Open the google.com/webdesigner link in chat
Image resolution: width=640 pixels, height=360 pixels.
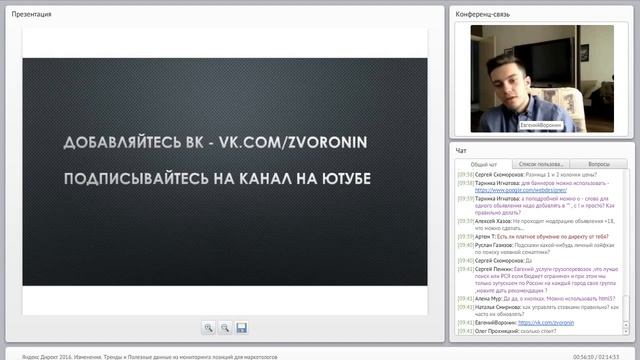(x=520, y=190)
